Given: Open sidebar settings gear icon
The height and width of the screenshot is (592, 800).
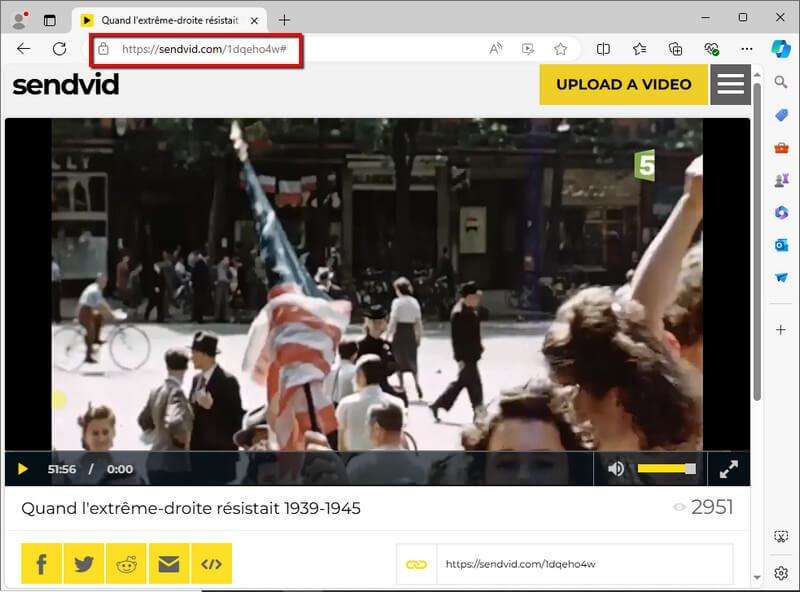Looking at the screenshot, I should pyautogui.click(x=781, y=573).
